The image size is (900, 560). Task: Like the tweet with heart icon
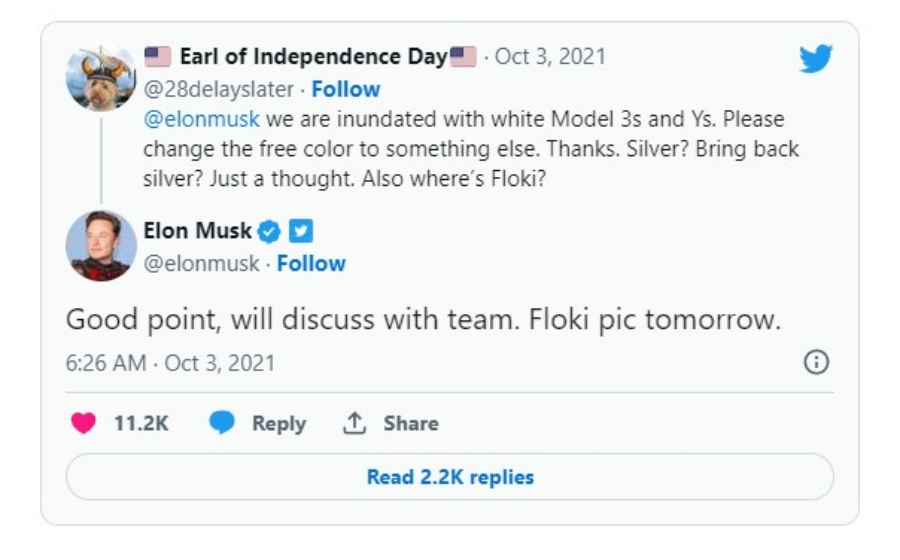(x=83, y=423)
